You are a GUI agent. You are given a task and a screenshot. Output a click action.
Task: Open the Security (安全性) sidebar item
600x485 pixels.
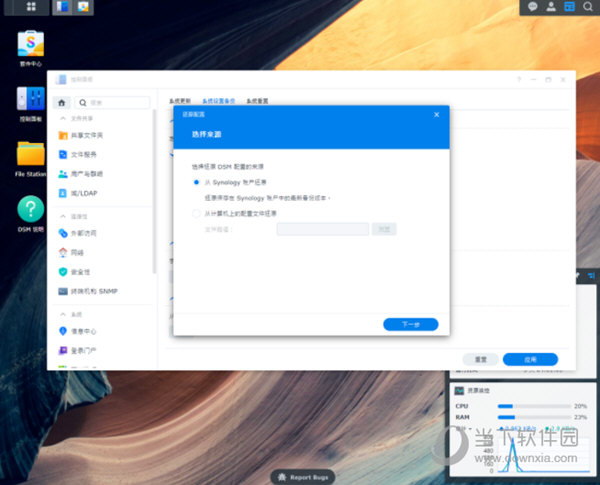[x=74, y=272]
